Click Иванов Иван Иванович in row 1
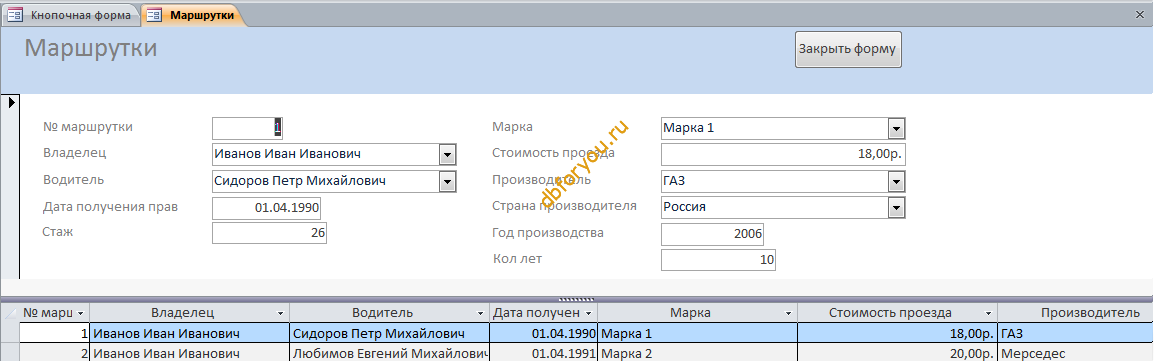Viewport: 1154px width, 361px height. tap(190, 334)
